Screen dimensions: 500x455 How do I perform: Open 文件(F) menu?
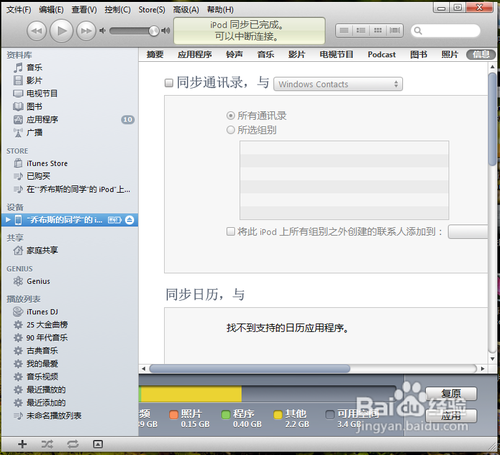pyautogui.click(x=19, y=10)
